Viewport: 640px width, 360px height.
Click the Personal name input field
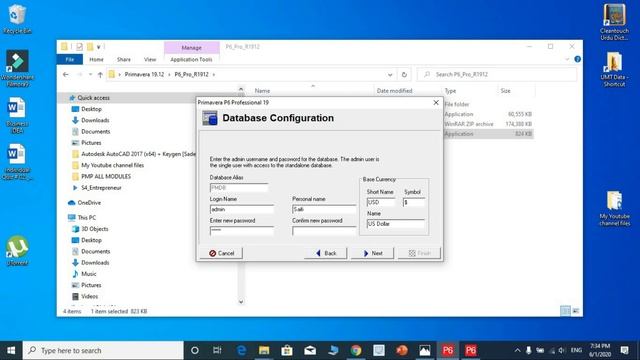(x=324, y=209)
